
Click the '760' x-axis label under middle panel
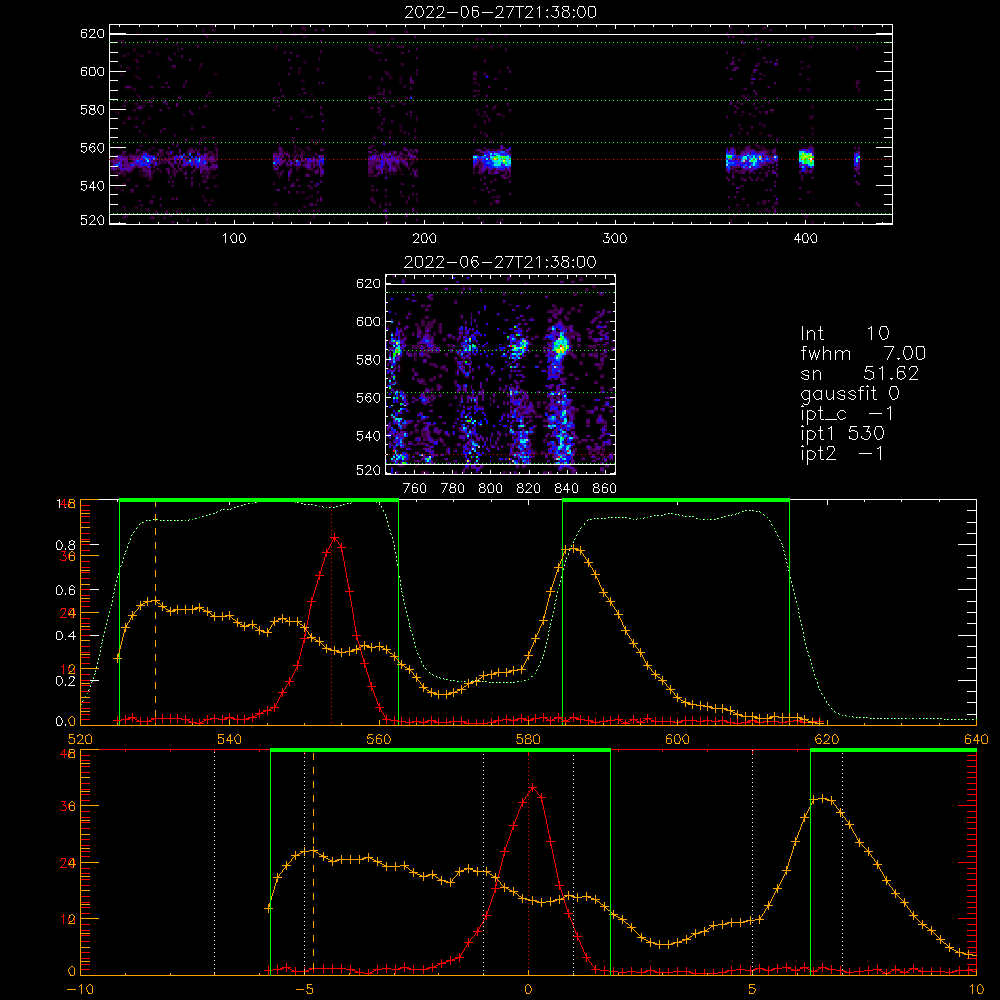415,489
